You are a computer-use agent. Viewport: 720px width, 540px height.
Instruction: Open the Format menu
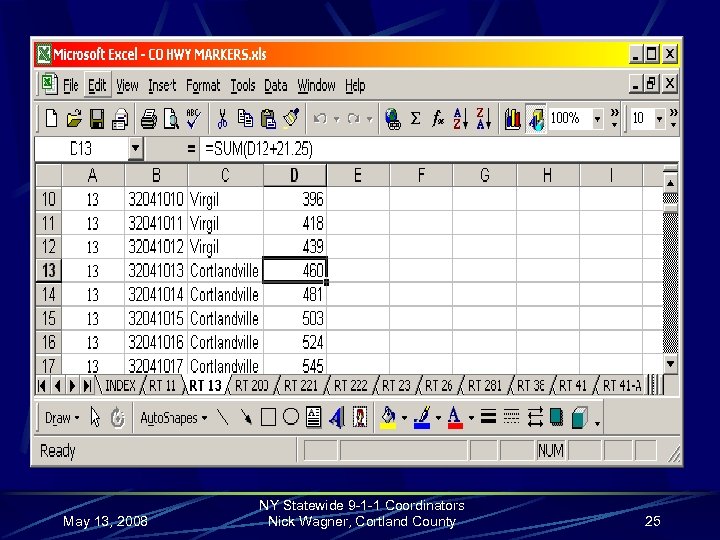[x=203, y=85]
